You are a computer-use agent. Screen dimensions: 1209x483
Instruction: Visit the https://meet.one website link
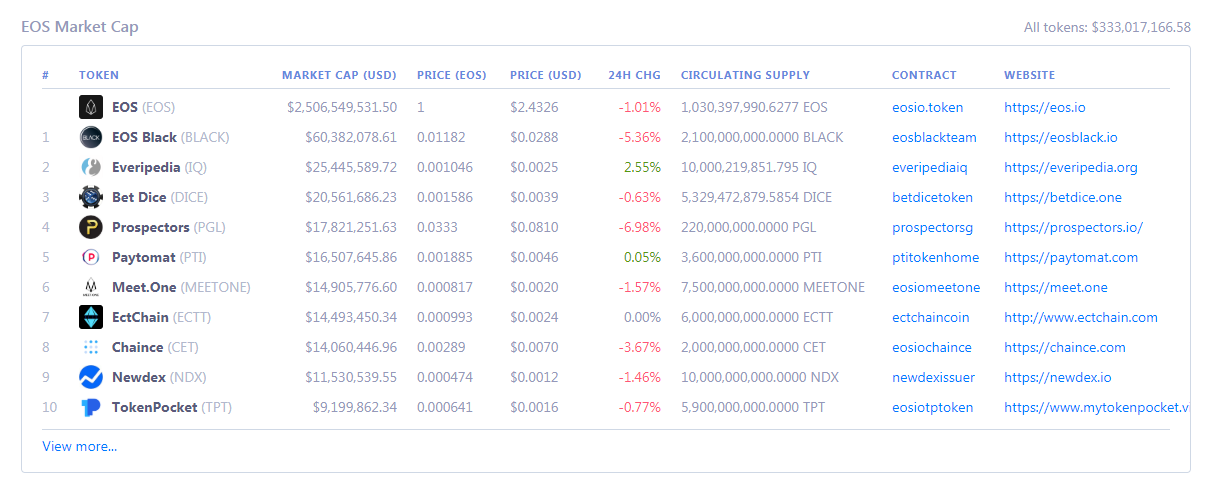tap(1056, 287)
